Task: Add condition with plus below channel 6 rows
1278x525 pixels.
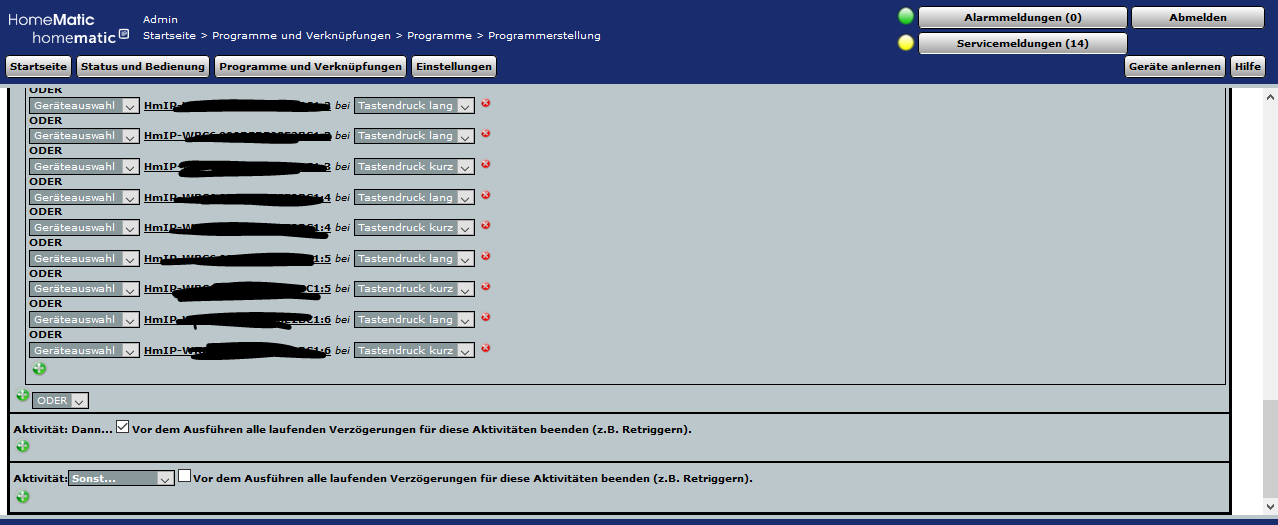Action: pyautogui.click(x=39, y=369)
